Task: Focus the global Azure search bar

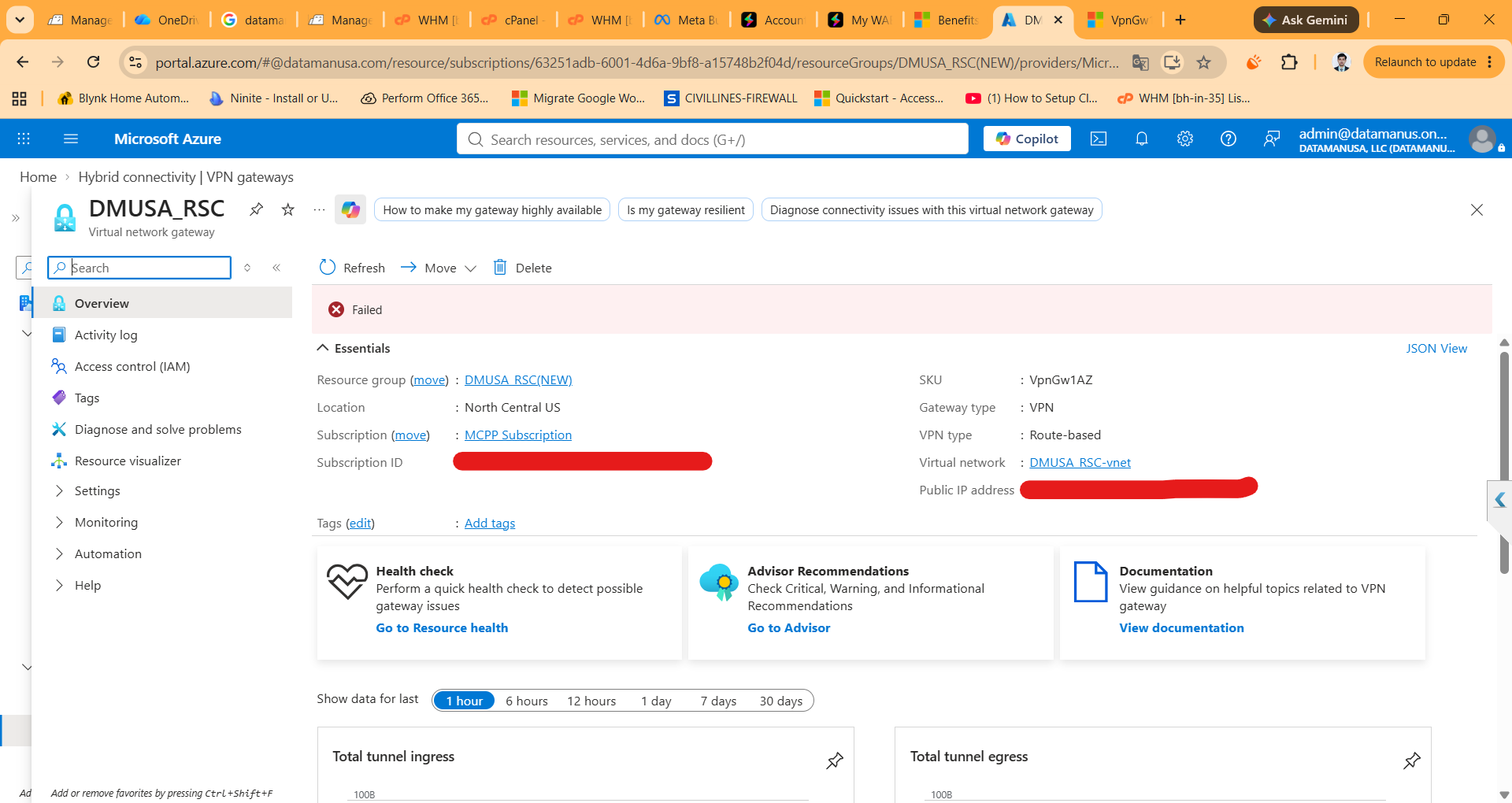Action: [713, 139]
